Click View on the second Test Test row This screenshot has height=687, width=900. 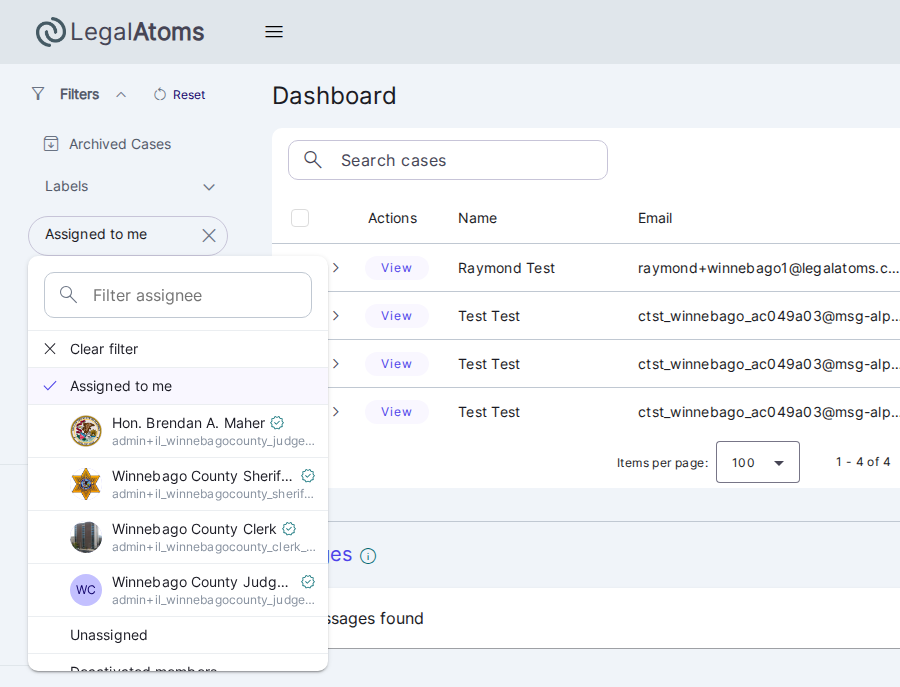(x=397, y=364)
